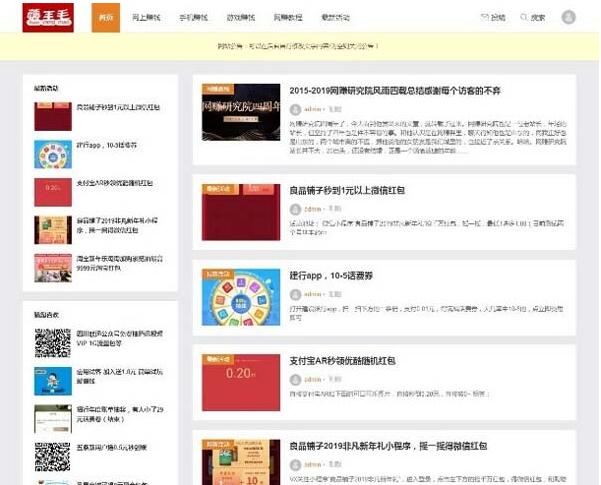Open sidebar thumbnail for 支付宝AR red packet
The height and width of the screenshot is (485, 601).
pos(53,192)
